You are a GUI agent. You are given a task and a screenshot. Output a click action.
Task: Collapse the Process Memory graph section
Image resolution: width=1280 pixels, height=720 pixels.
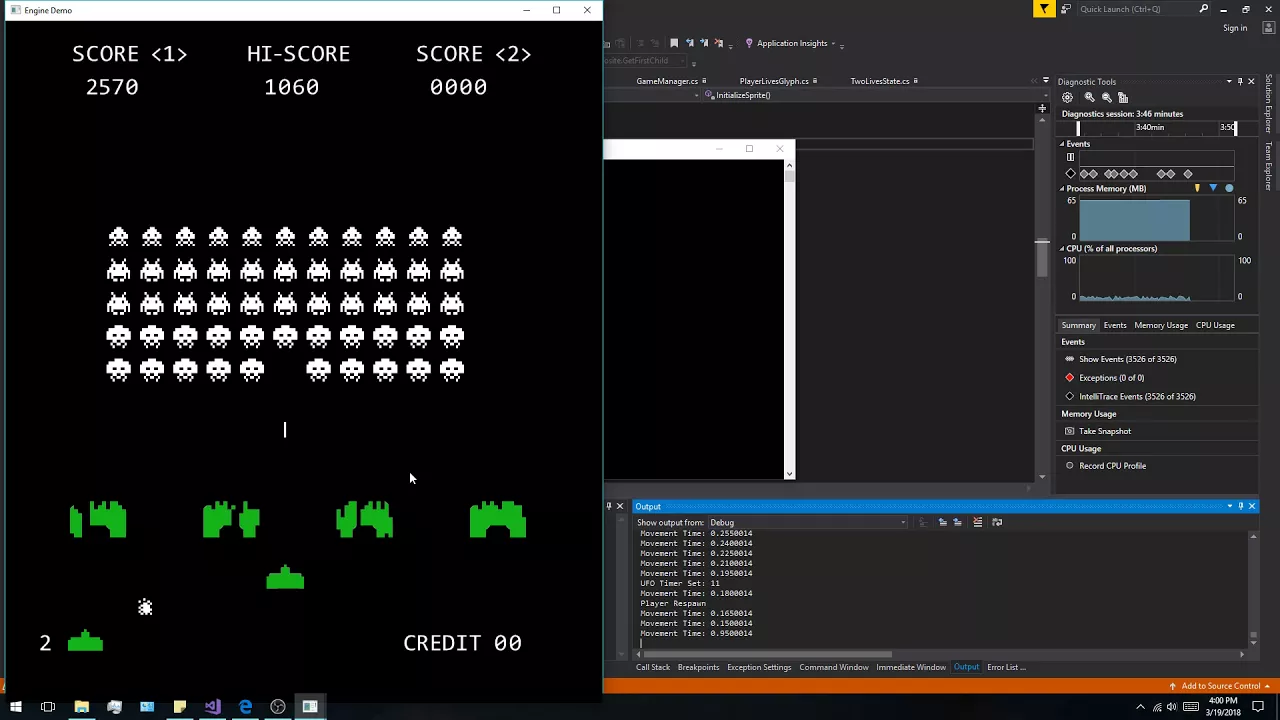[1063, 188]
